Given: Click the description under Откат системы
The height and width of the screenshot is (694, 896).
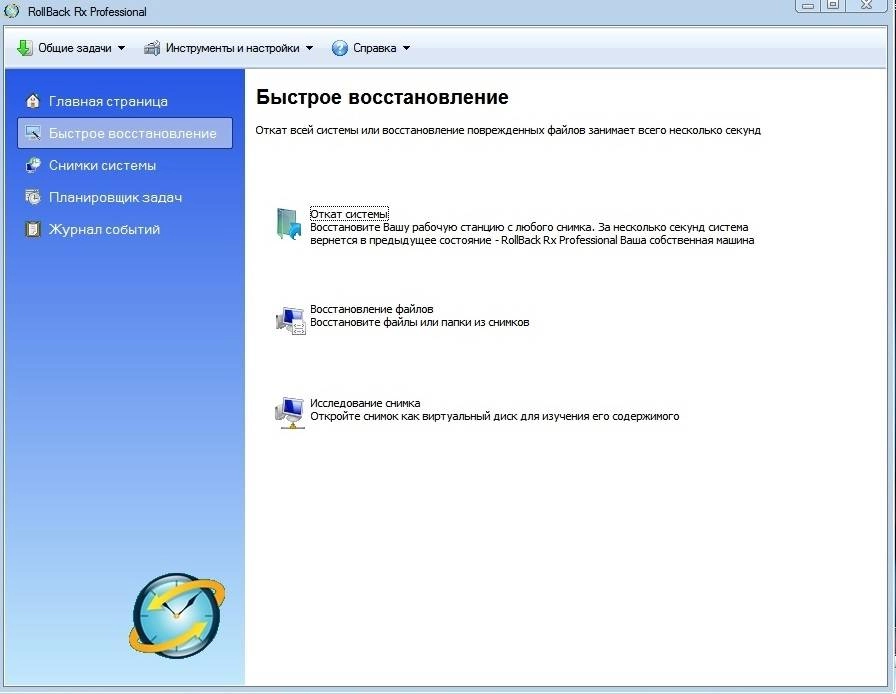Looking at the screenshot, I should click(532, 234).
